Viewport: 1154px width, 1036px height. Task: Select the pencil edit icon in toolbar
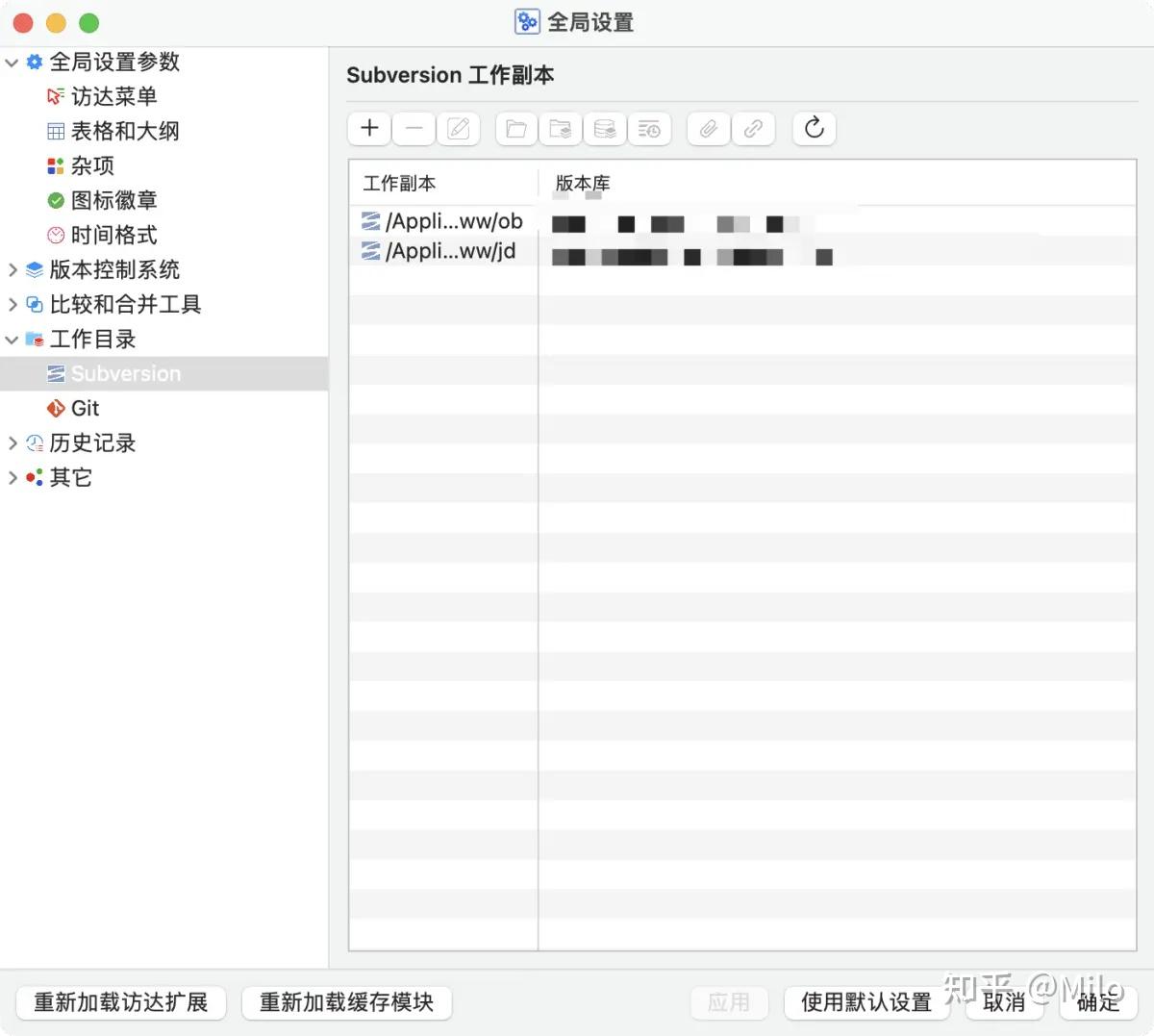click(459, 128)
